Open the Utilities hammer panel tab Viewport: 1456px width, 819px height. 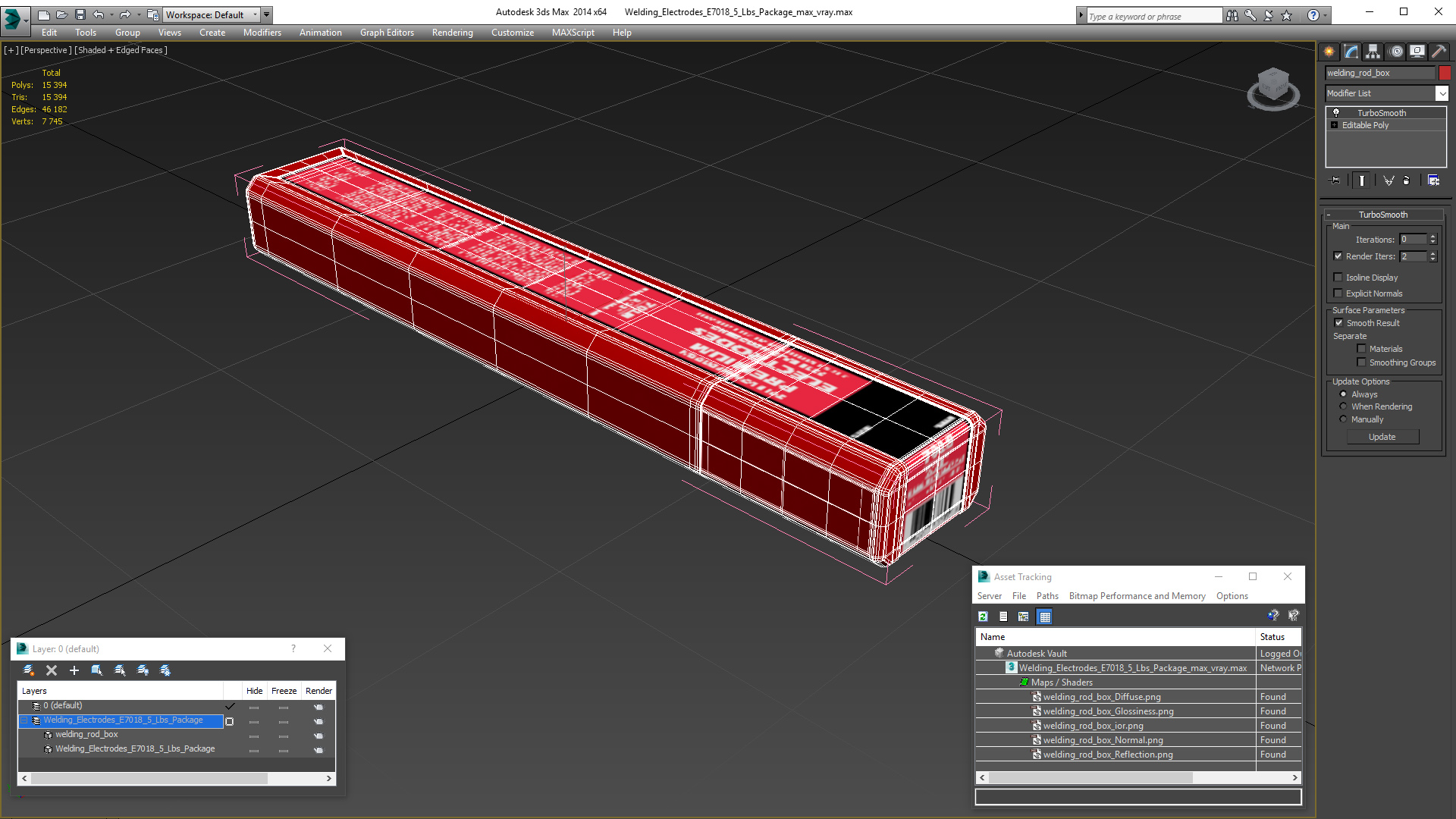click(x=1439, y=52)
